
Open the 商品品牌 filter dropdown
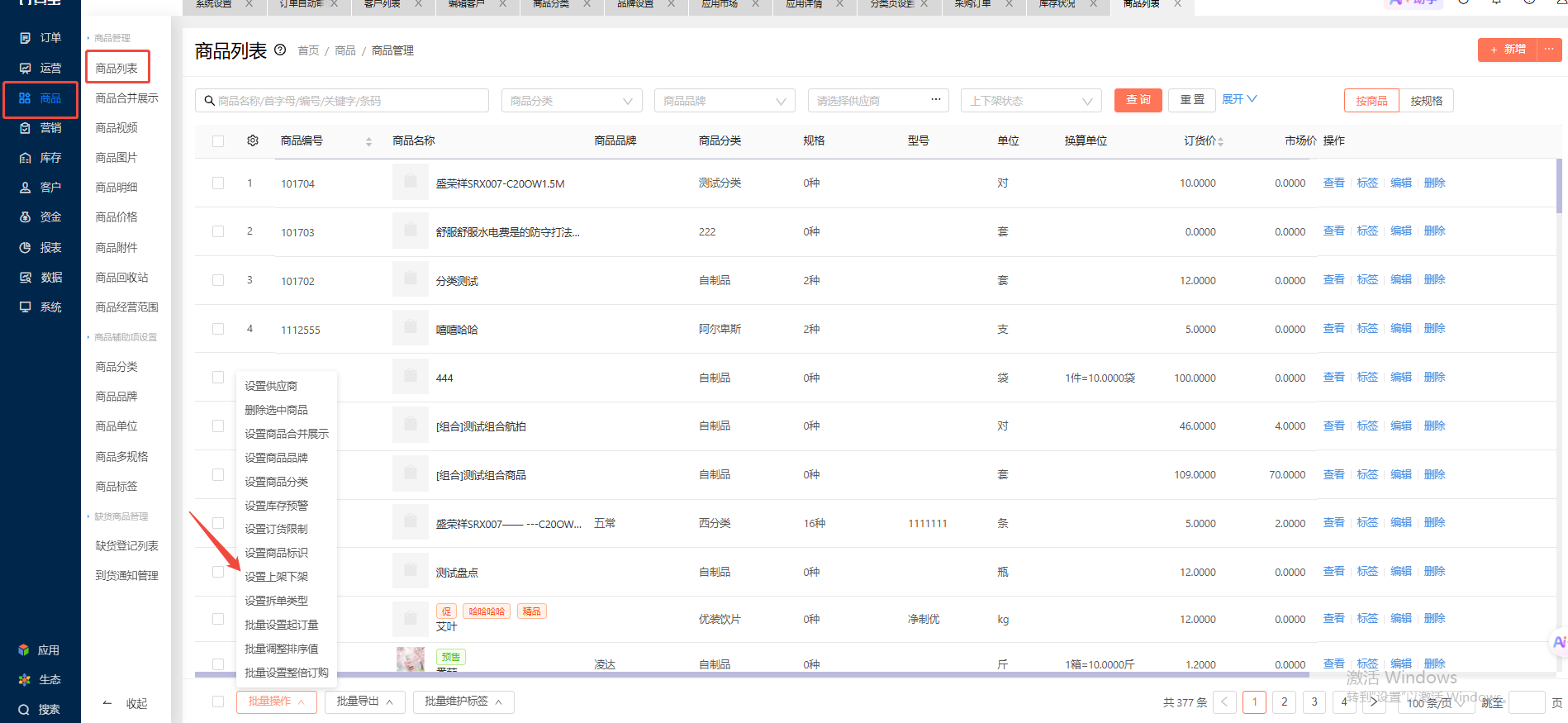(x=725, y=101)
